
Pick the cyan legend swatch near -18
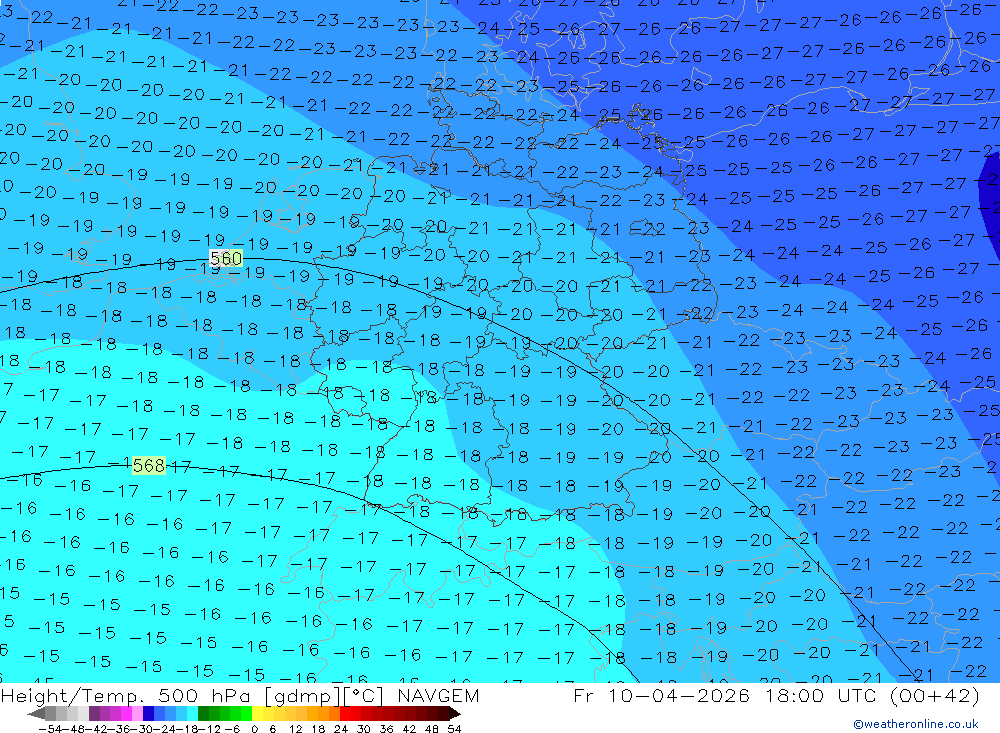(x=192, y=713)
